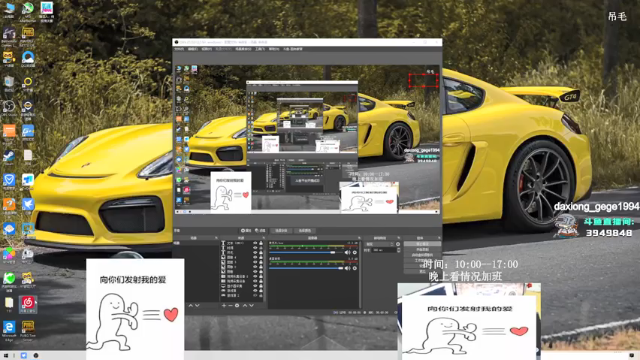Toggle visibility of the 文本 (GDI+) source
The image size is (640, 360).
coord(256,243)
